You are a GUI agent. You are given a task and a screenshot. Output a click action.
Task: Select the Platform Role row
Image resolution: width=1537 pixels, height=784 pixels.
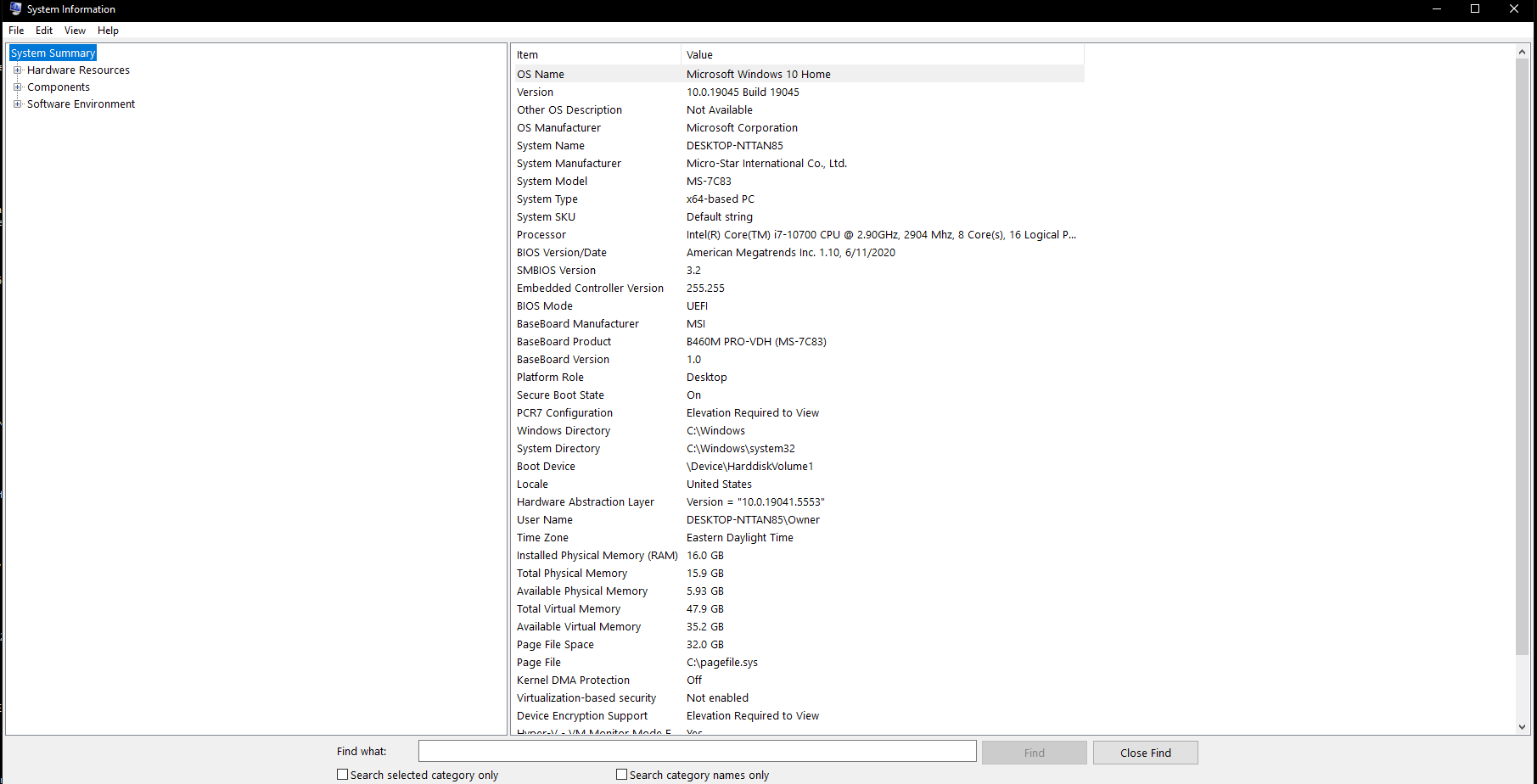click(x=799, y=377)
